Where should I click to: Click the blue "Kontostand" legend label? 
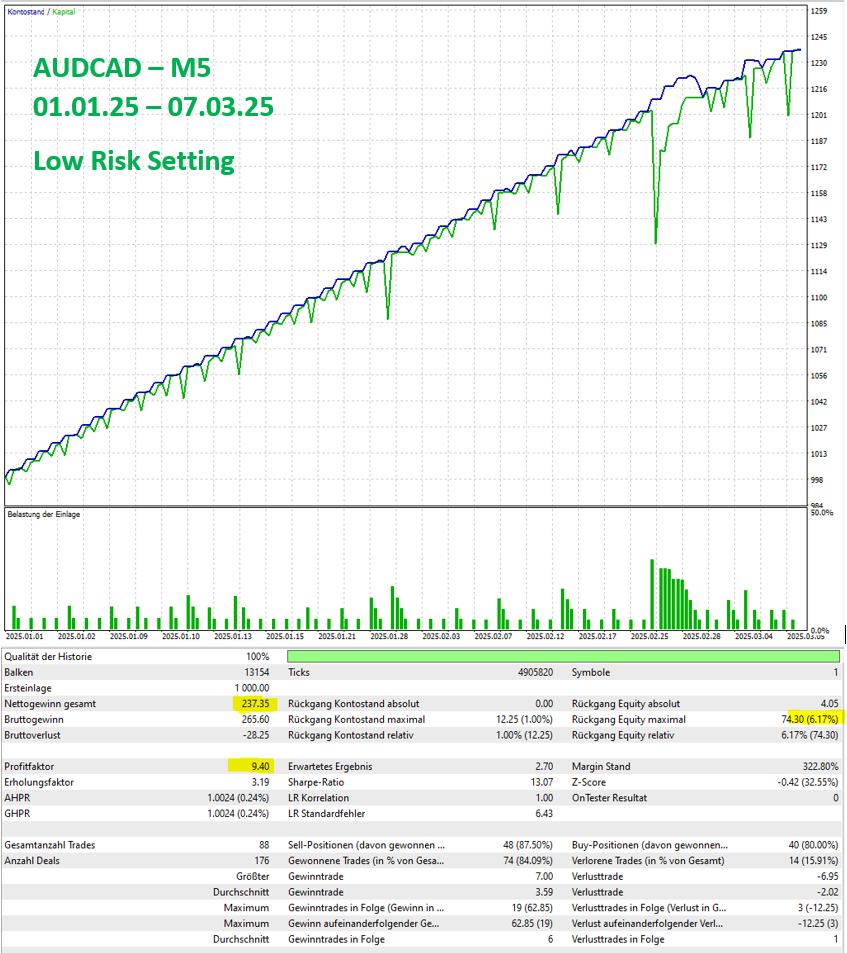click(x=26, y=12)
